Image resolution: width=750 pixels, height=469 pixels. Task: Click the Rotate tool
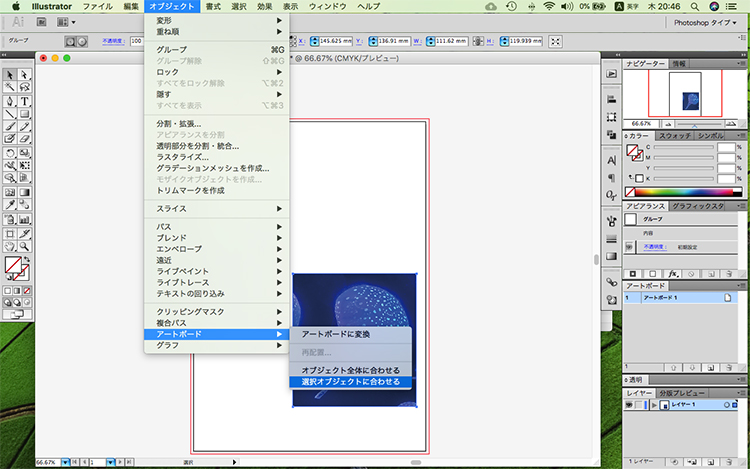pyautogui.click(x=9, y=154)
